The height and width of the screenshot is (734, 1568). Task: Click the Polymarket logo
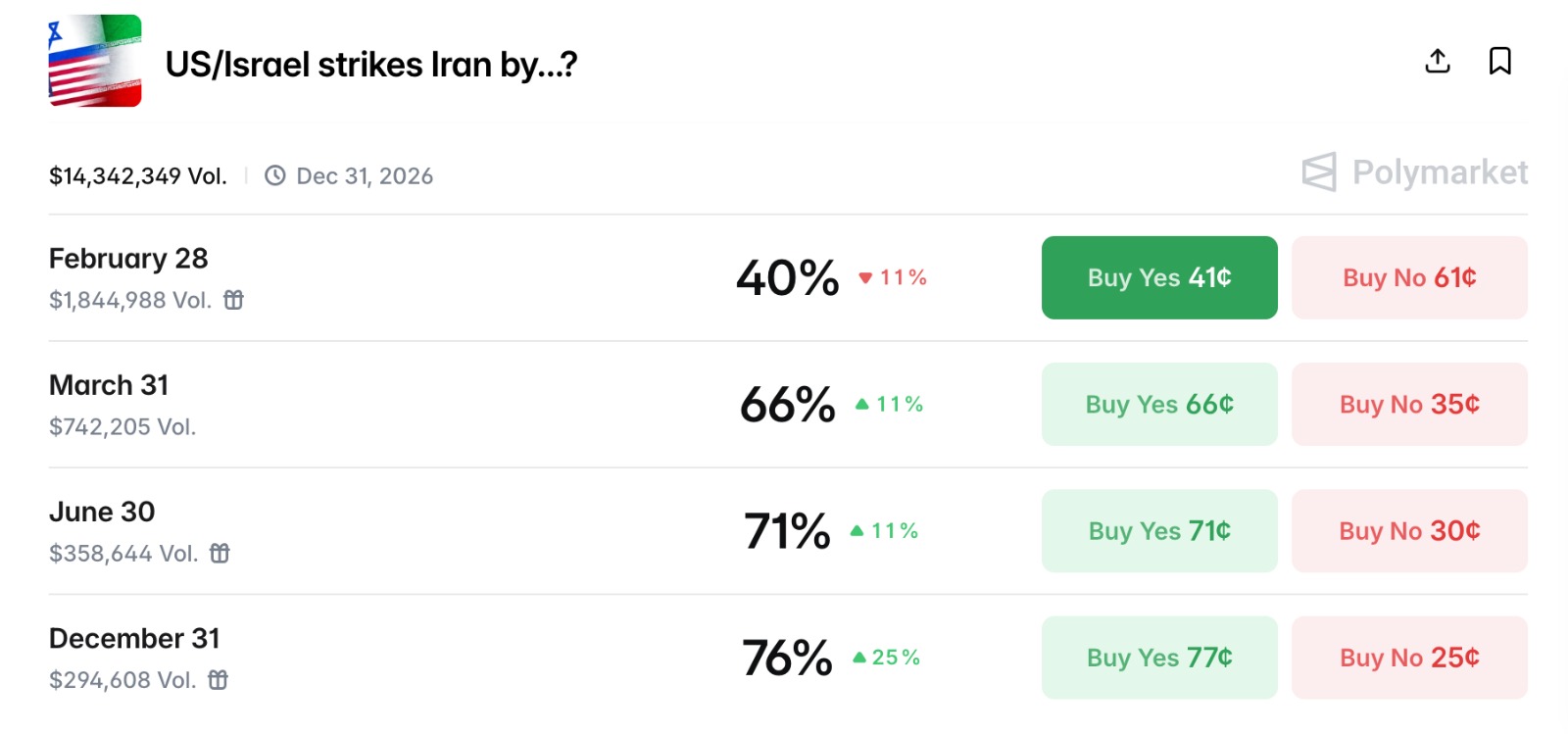tap(1414, 172)
